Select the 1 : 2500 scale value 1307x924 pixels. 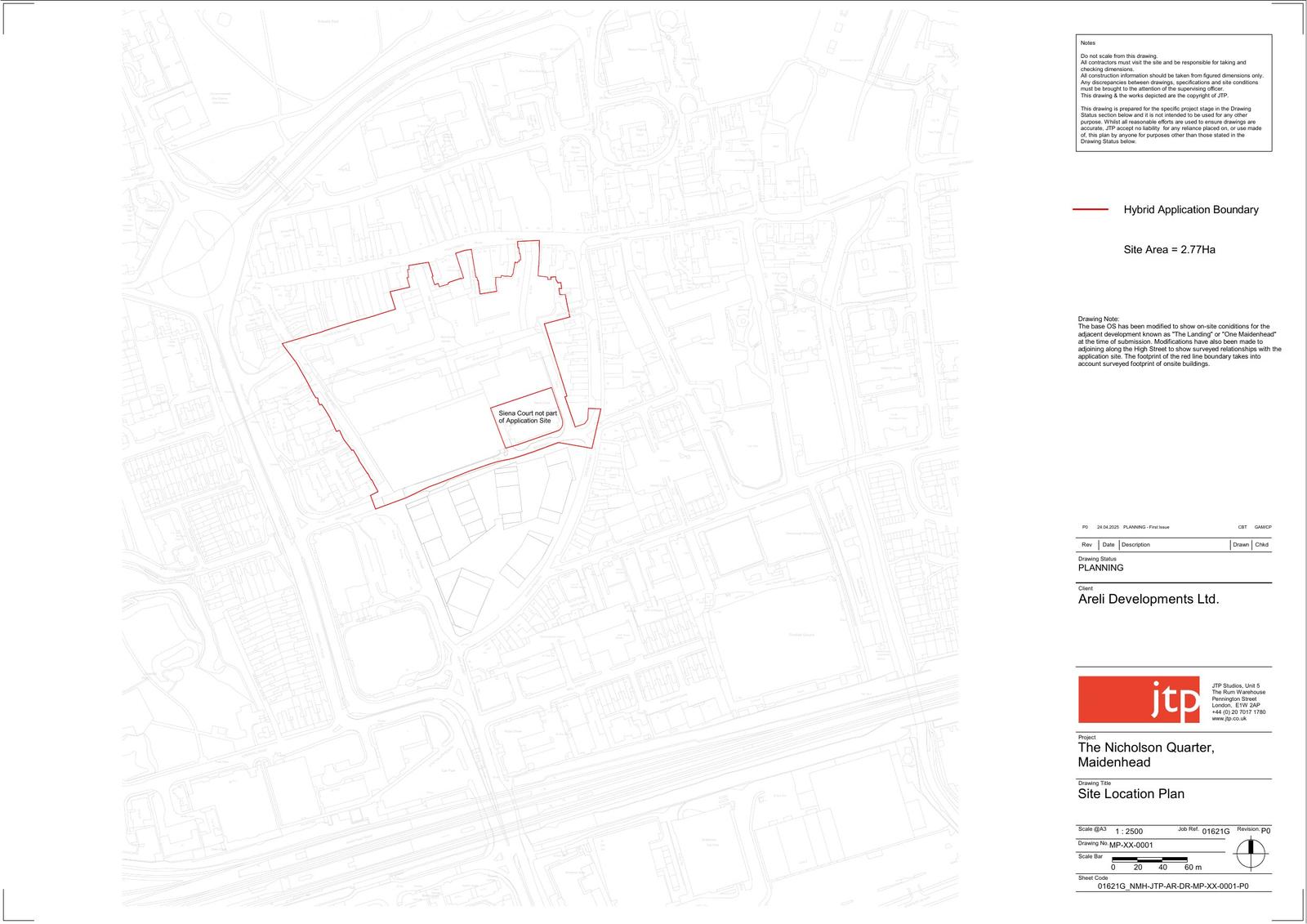point(1129,832)
